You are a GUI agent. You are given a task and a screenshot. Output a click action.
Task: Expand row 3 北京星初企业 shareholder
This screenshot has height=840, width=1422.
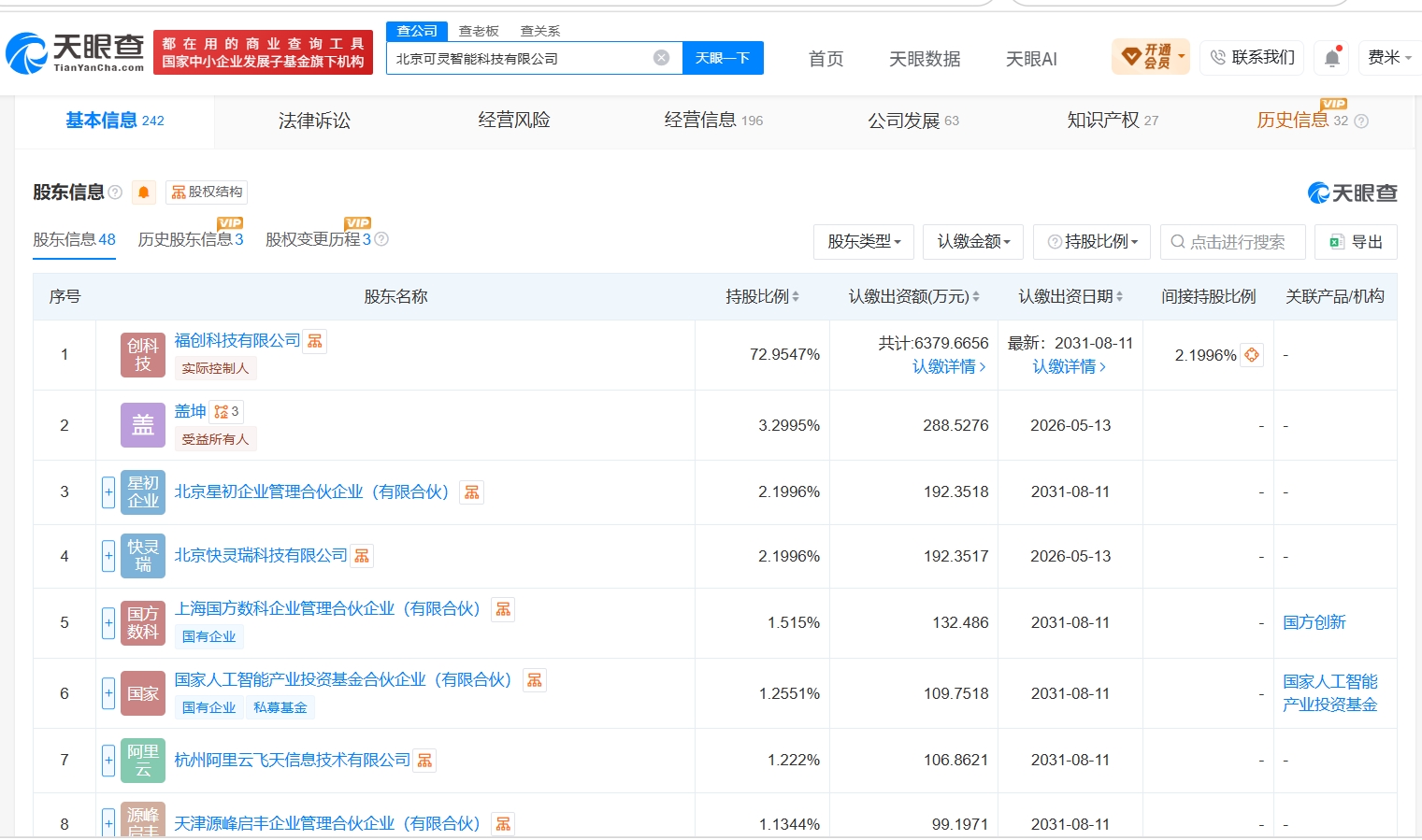(108, 492)
